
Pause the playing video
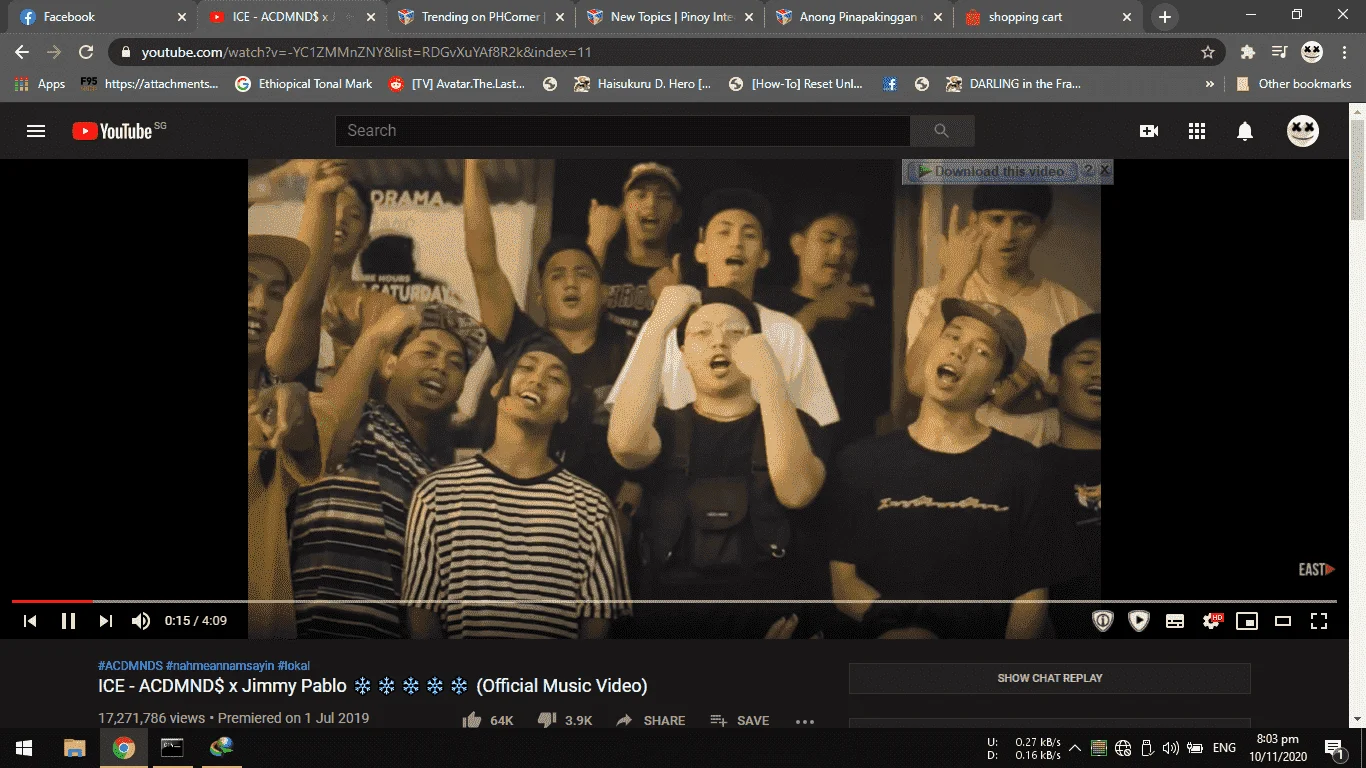click(x=68, y=621)
